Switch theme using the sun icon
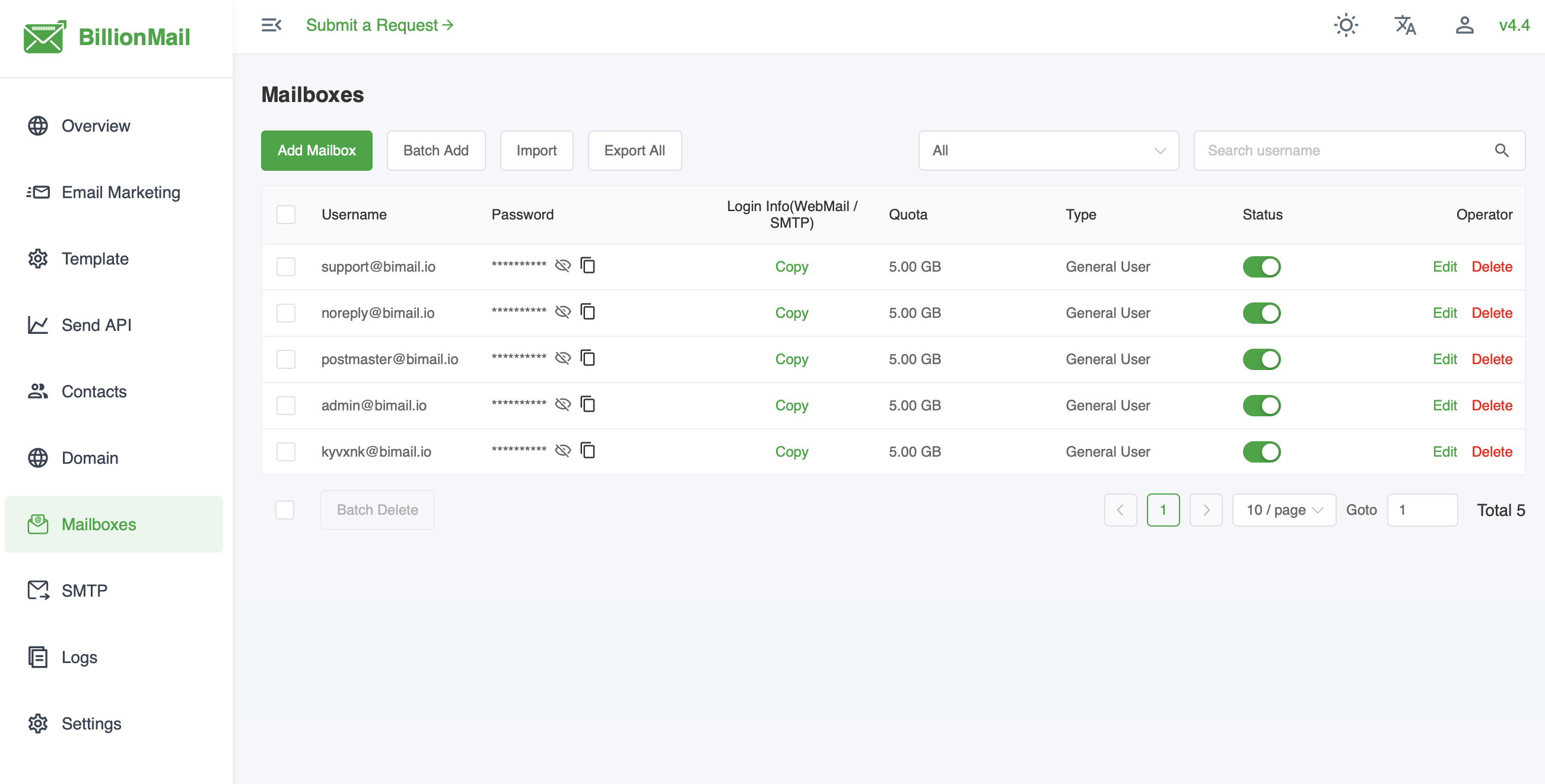Screen dimensions: 1545x784 click(x=1345, y=25)
